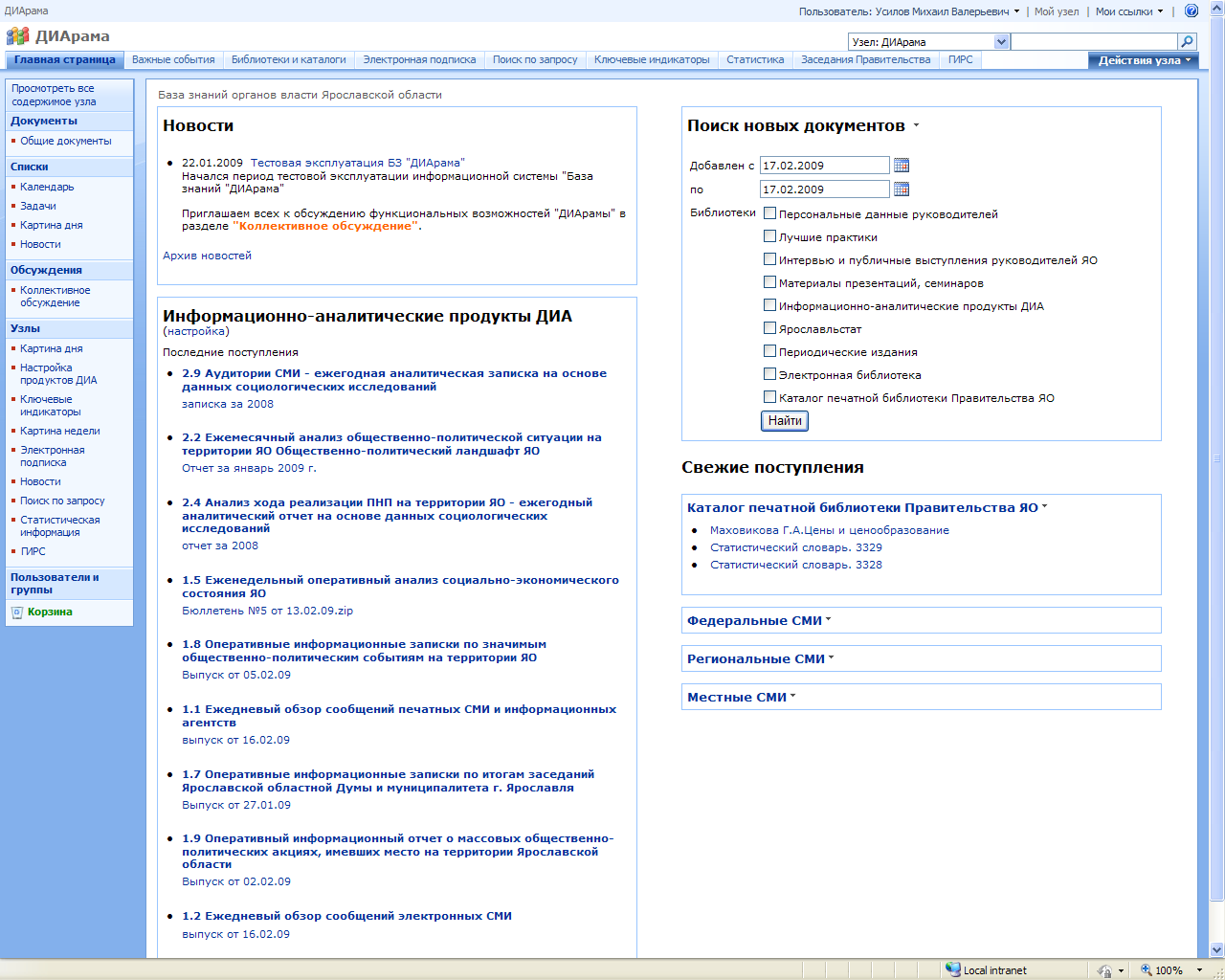
Task: Check the "Лучшие практики" library checkbox
Action: 769,236
